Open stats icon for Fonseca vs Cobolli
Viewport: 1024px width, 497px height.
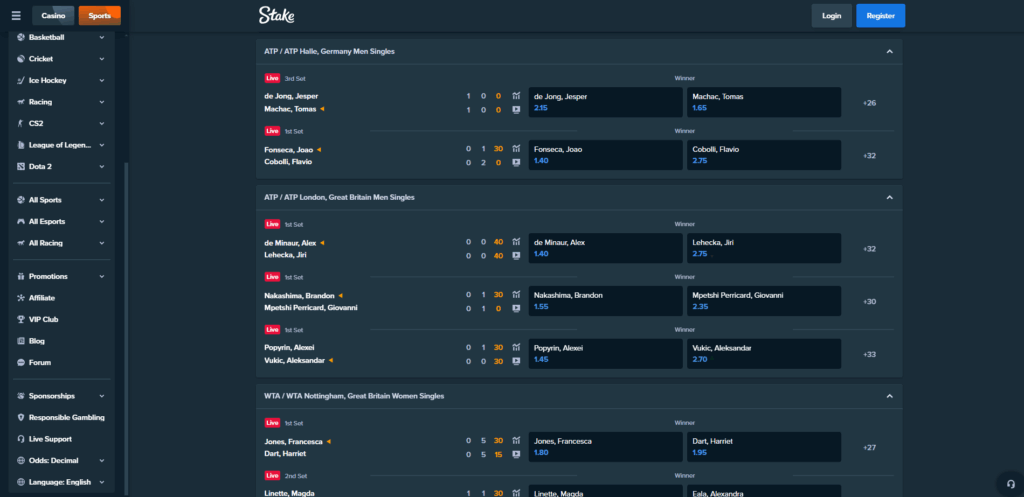[516, 149]
